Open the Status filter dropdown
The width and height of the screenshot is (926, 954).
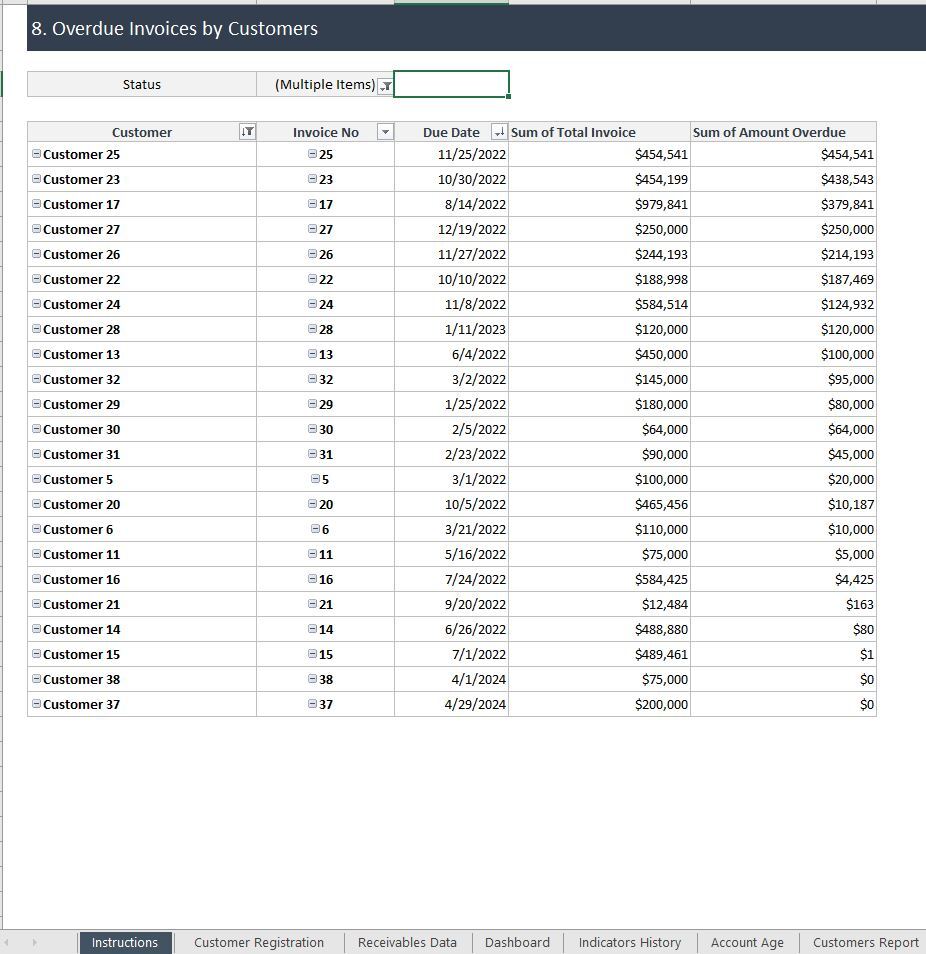pos(386,86)
